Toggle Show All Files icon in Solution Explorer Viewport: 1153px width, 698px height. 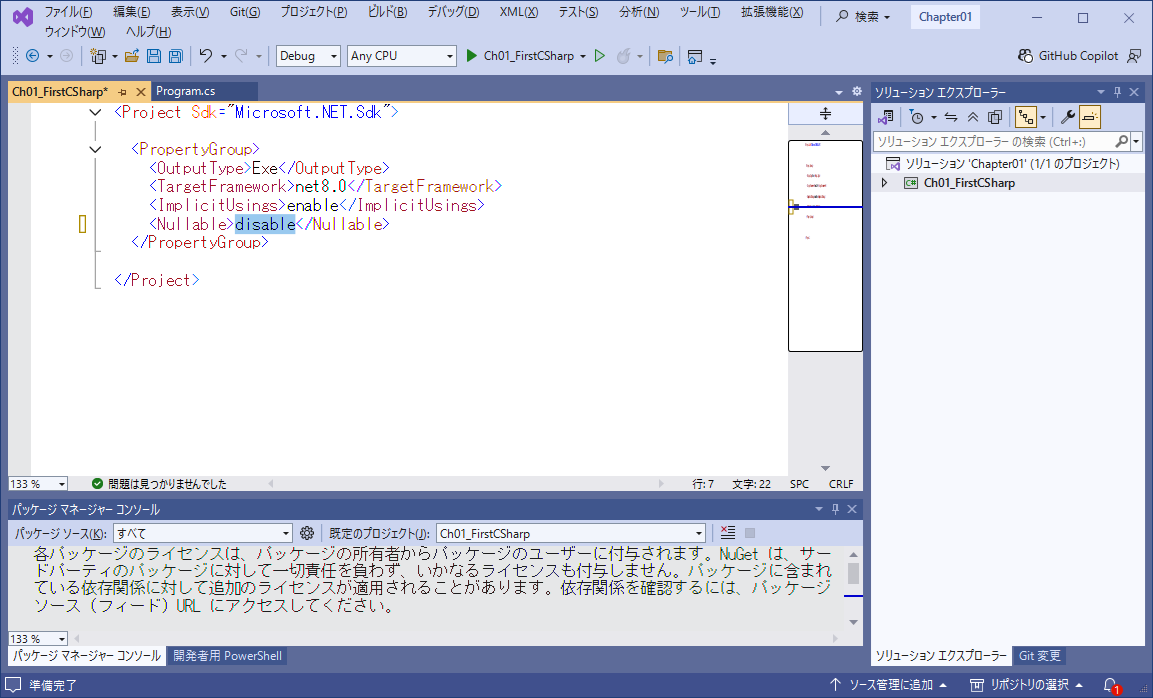[x=995, y=117]
